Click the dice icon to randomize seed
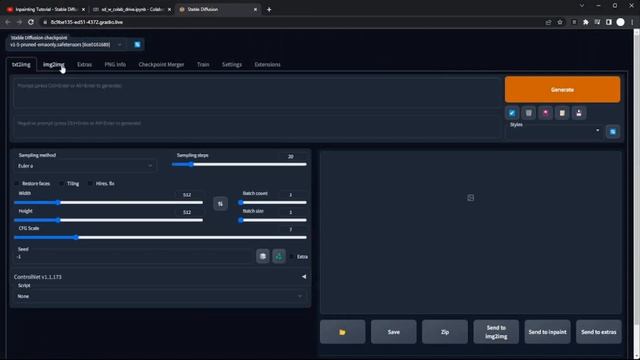 pos(263,256)
